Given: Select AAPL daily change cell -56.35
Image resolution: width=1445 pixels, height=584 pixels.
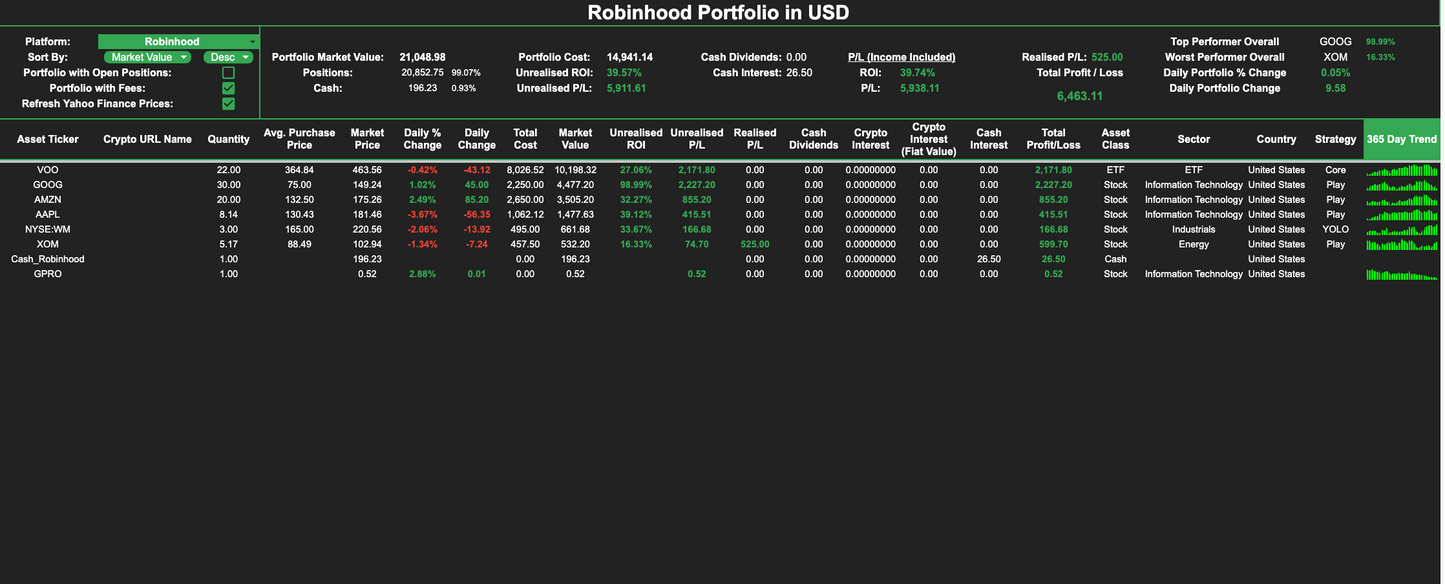Looking at the screenshot, I should (477, 214).
